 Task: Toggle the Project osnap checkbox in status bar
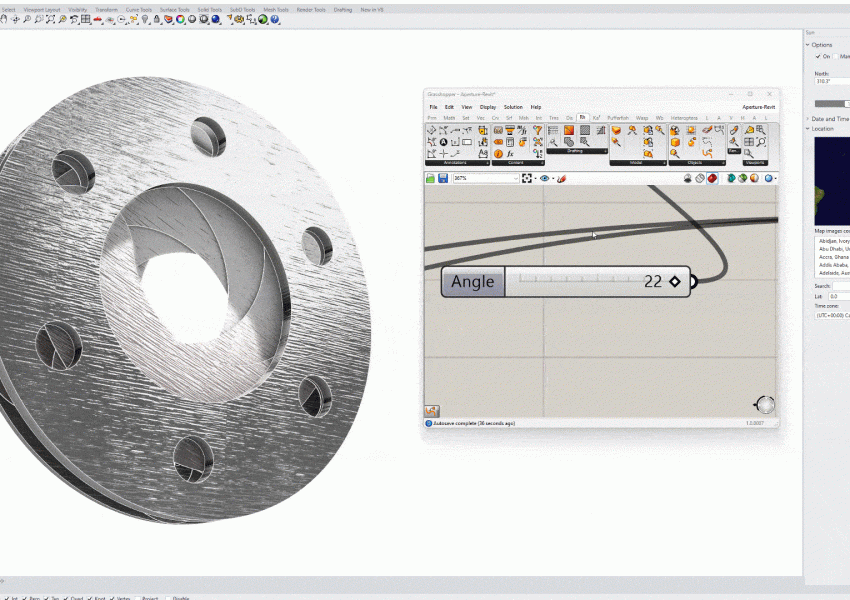tap(136, 598)
